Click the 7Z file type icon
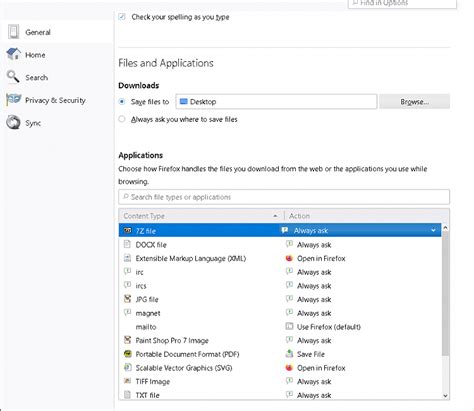474x411 pixels. coord(127,230)
